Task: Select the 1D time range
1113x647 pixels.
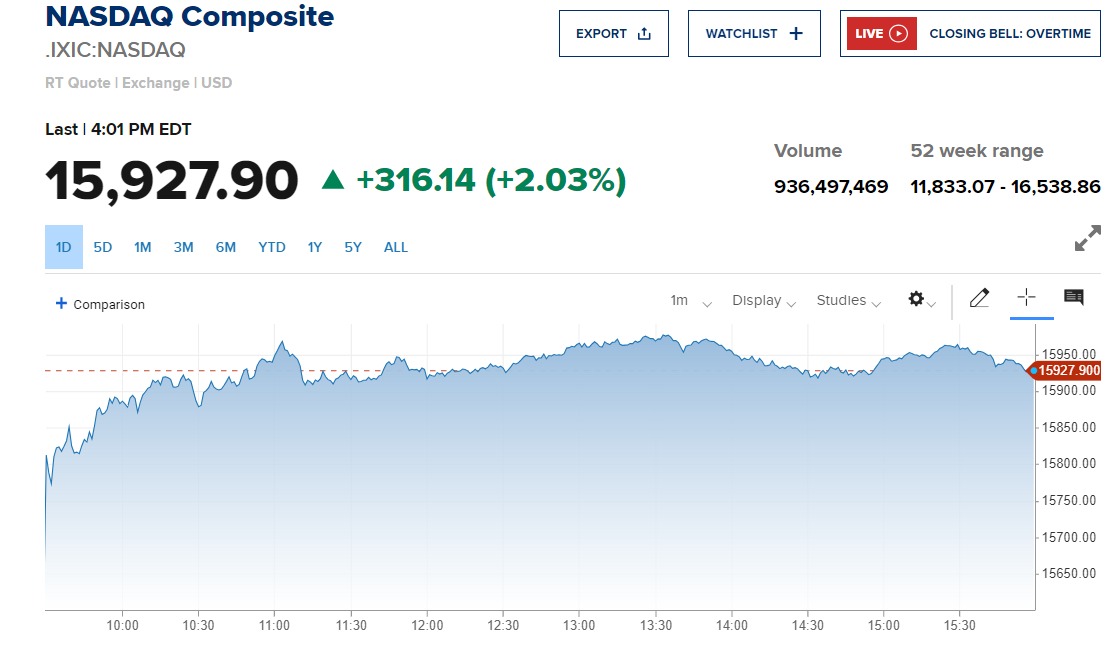Action: [64, 247]
